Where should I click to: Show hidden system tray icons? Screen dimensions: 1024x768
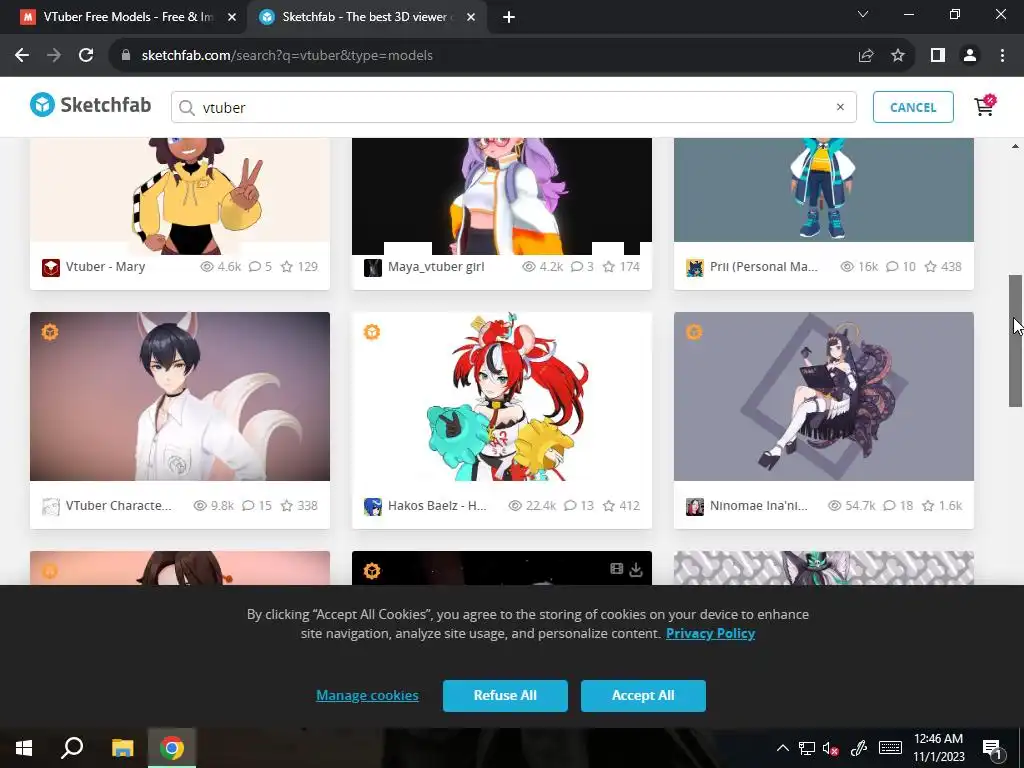[x=782, y=748]
